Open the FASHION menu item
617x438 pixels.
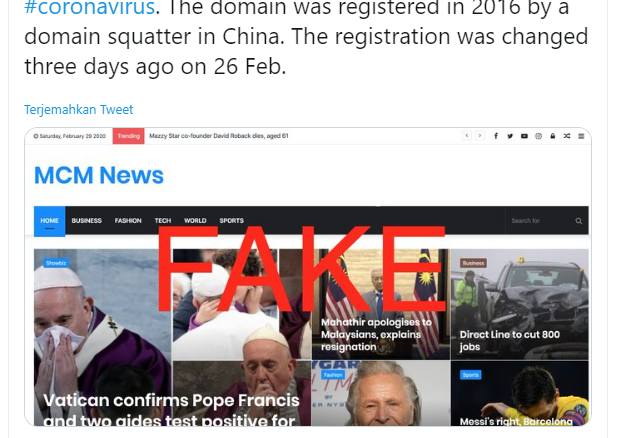[x=128, y=221]
